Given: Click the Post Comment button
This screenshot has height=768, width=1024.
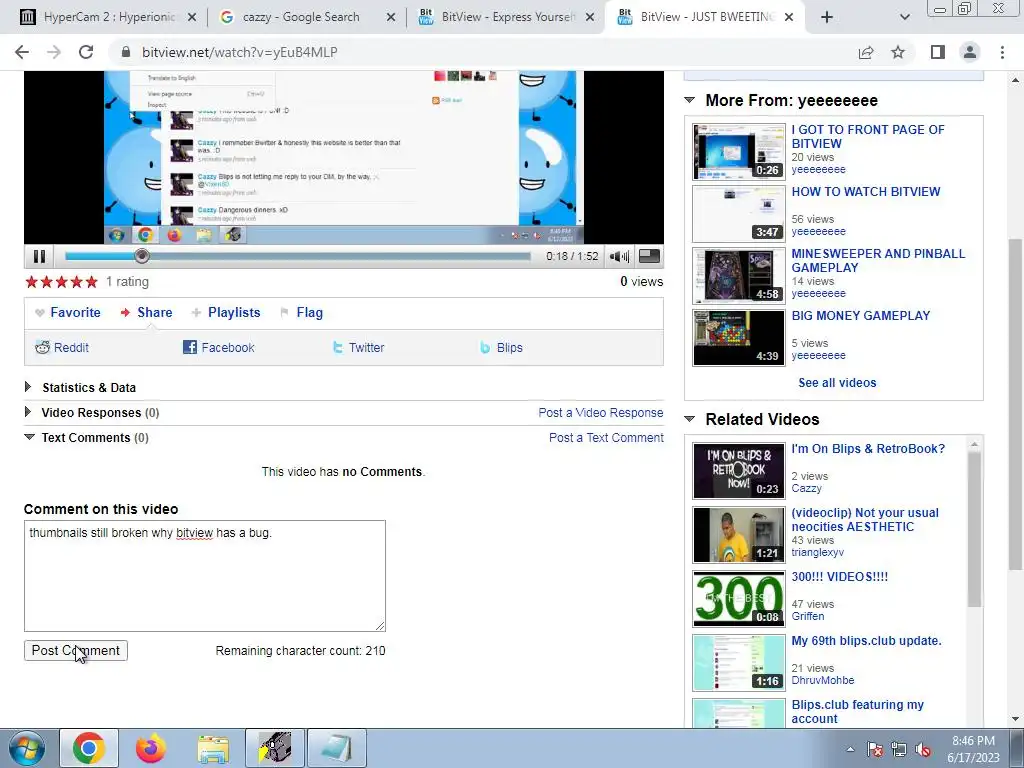Looking at the screenshot, I should tap(76, 650).
